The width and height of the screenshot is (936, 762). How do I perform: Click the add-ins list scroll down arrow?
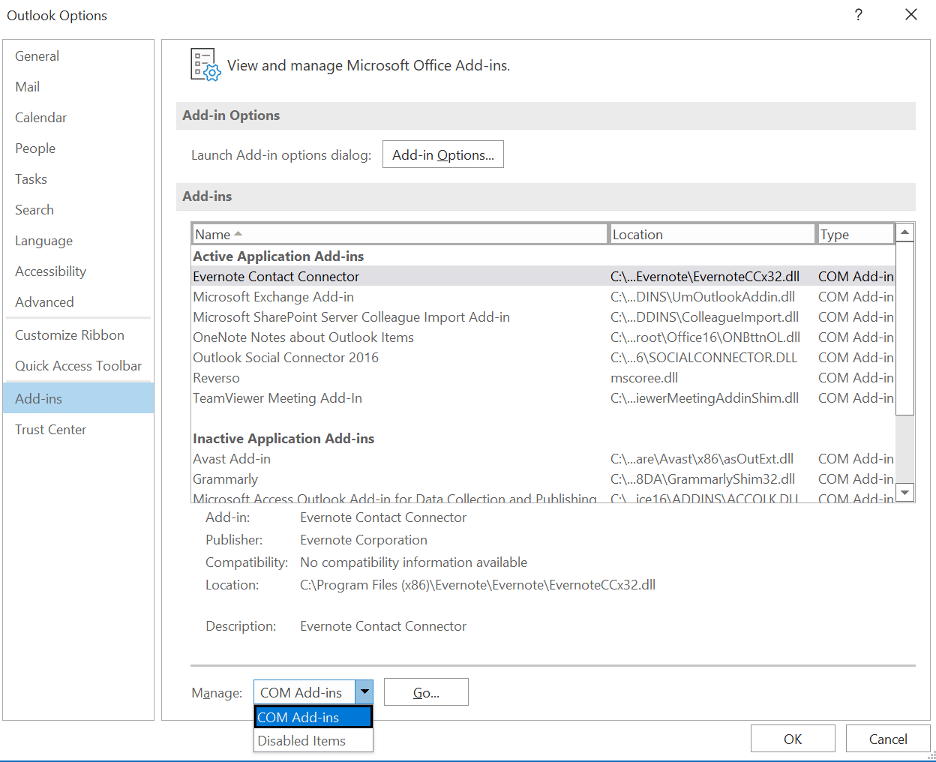pyautogui.click(x=905, y=492)
